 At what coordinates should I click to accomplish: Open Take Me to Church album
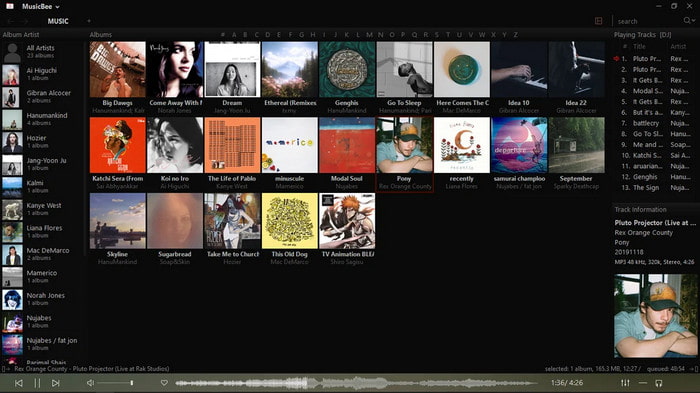tap(232, 221)
